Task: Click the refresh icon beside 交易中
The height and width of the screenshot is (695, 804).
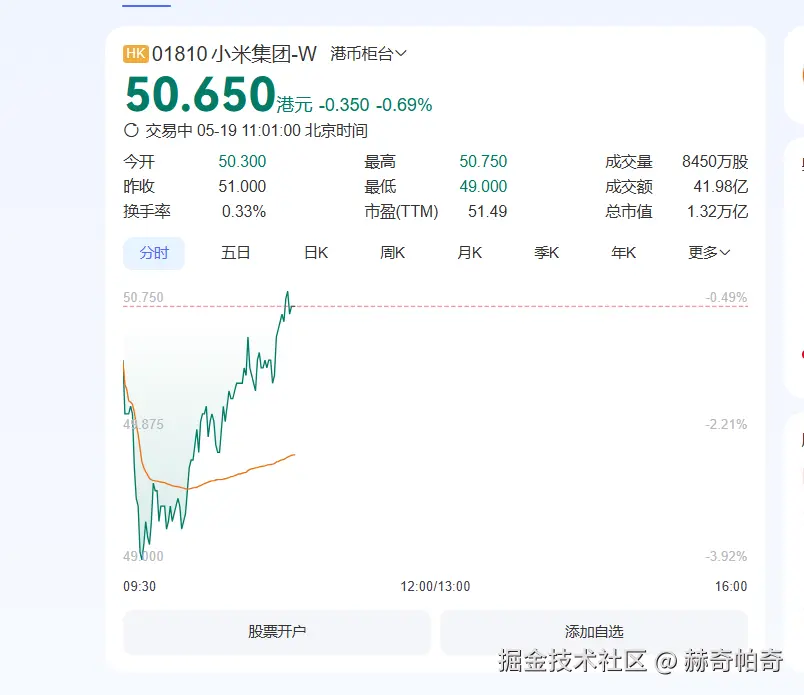Action: 130,130
